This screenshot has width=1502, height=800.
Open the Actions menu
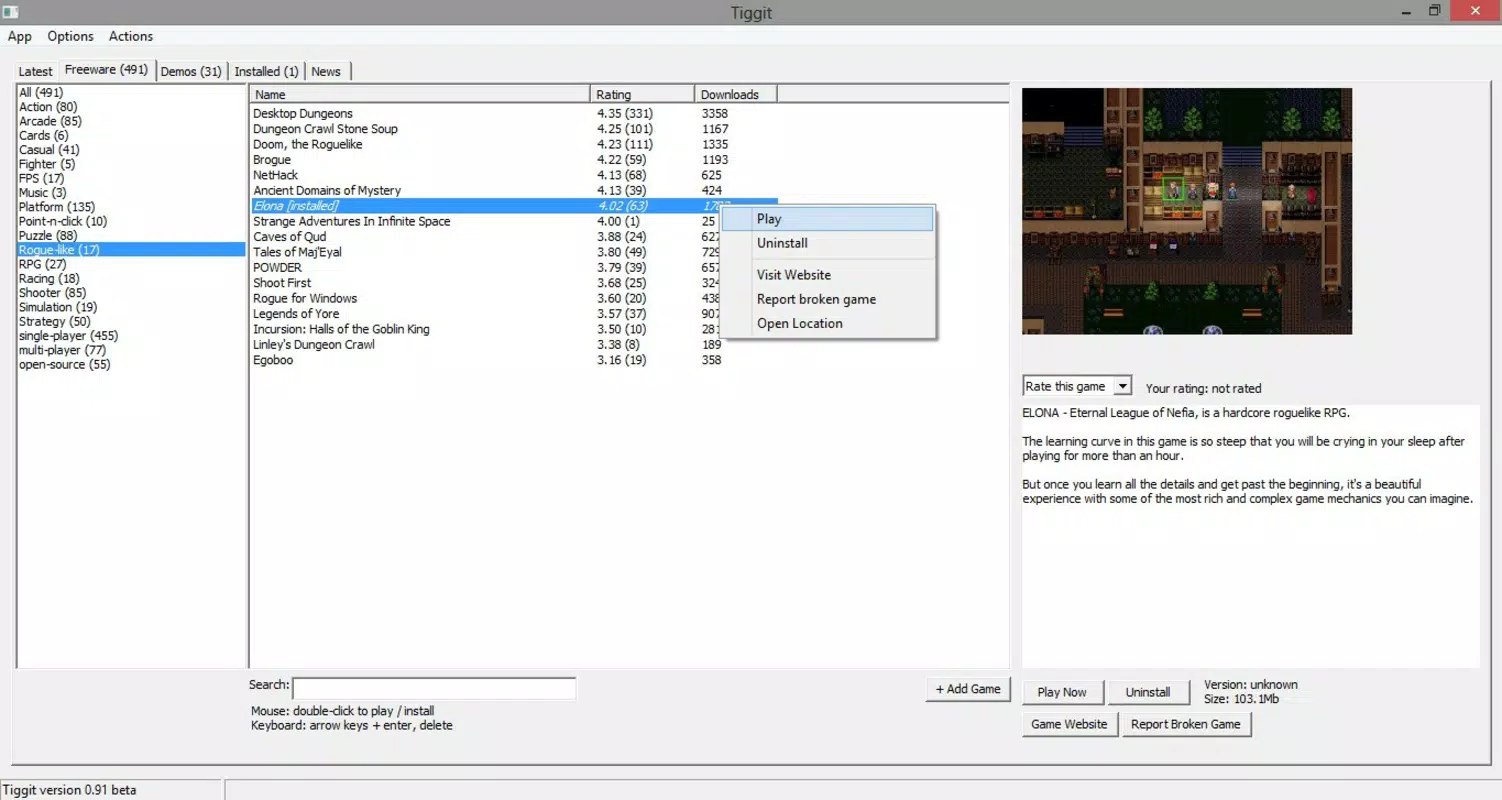click(x=131, y=36)
